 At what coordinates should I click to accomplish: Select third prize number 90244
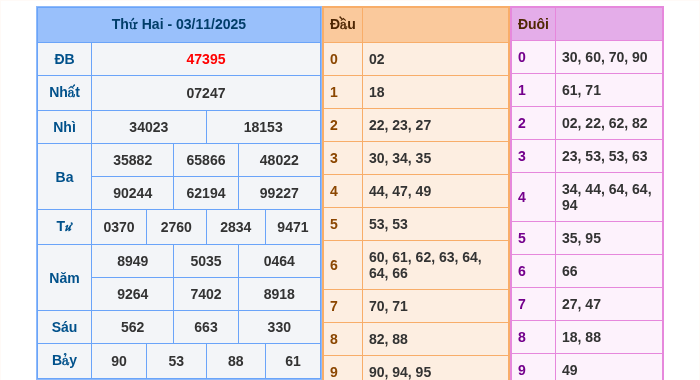pos(133,193)
